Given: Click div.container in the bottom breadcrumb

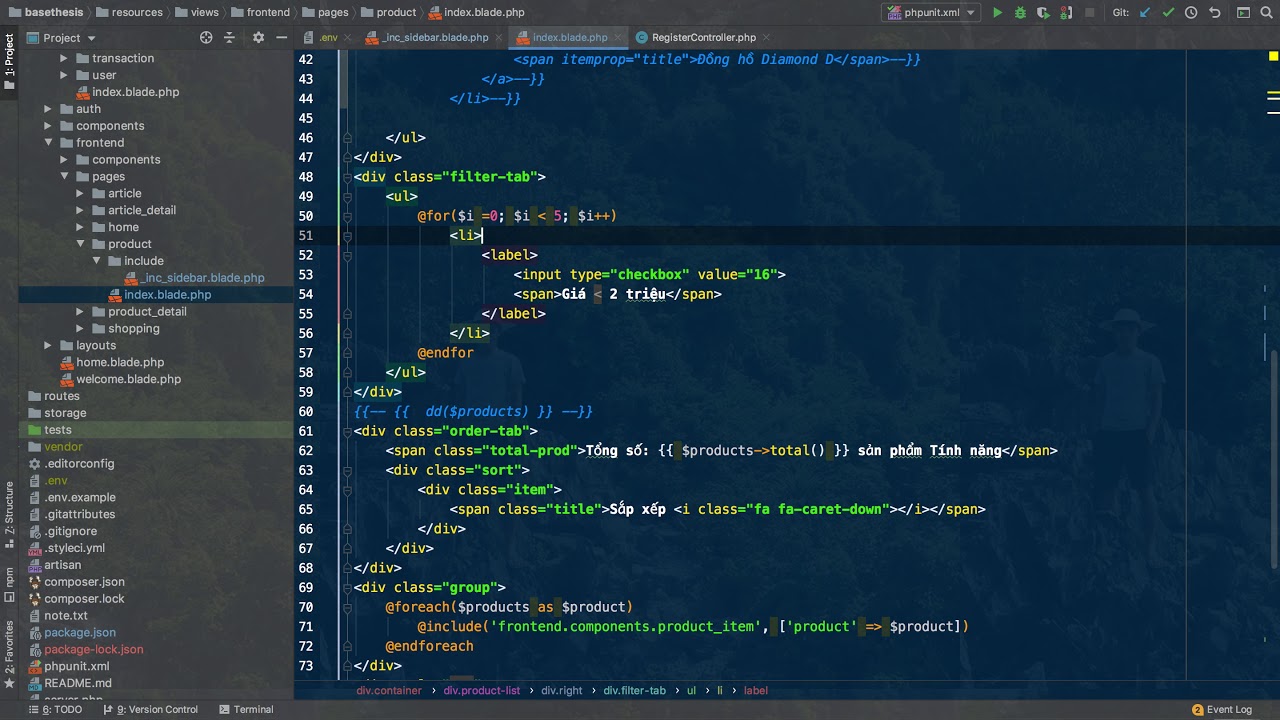Looking at the screenshot, I should [389, 691].
